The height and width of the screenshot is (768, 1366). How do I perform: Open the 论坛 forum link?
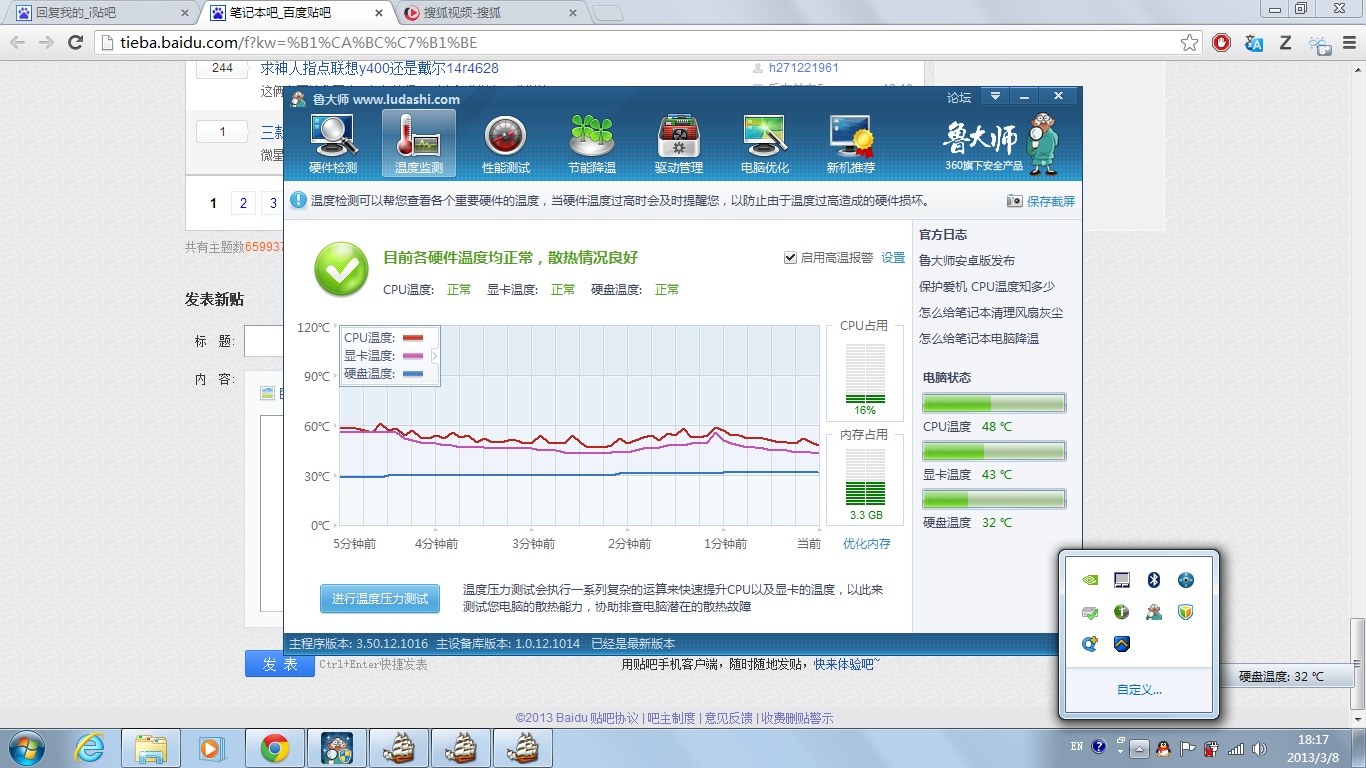pos(959,97)
